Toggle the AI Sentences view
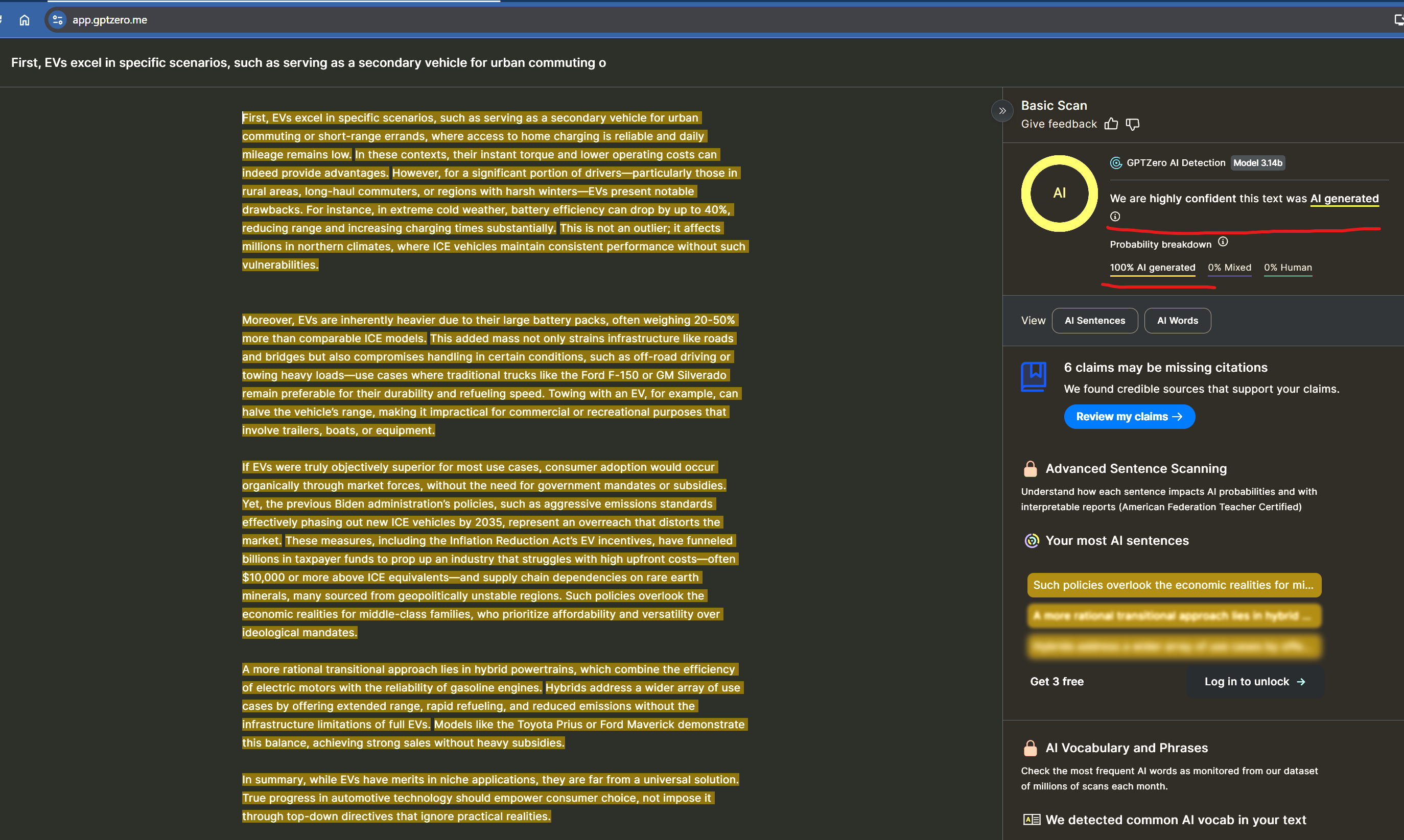Image resolution: width=1404 pixels, height=840 pixels. pyautogui.click(x=1094, y=320)
